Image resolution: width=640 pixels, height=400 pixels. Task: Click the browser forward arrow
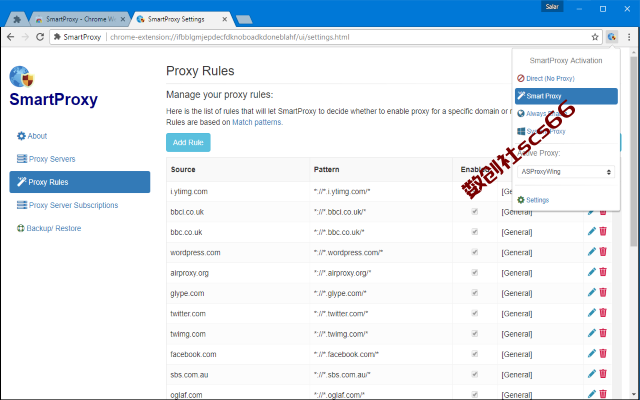[25, 37]
